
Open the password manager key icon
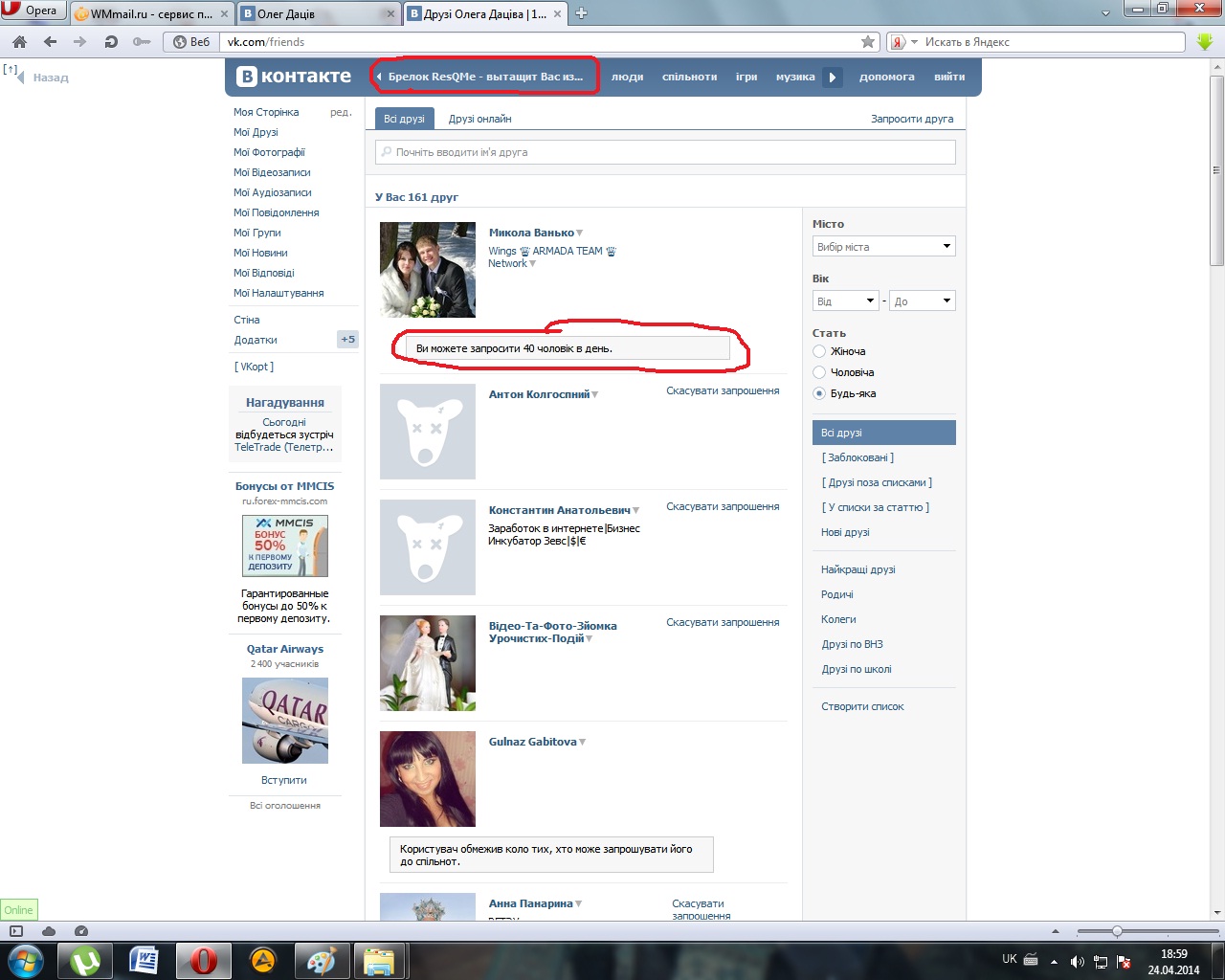tap(142, 42)
